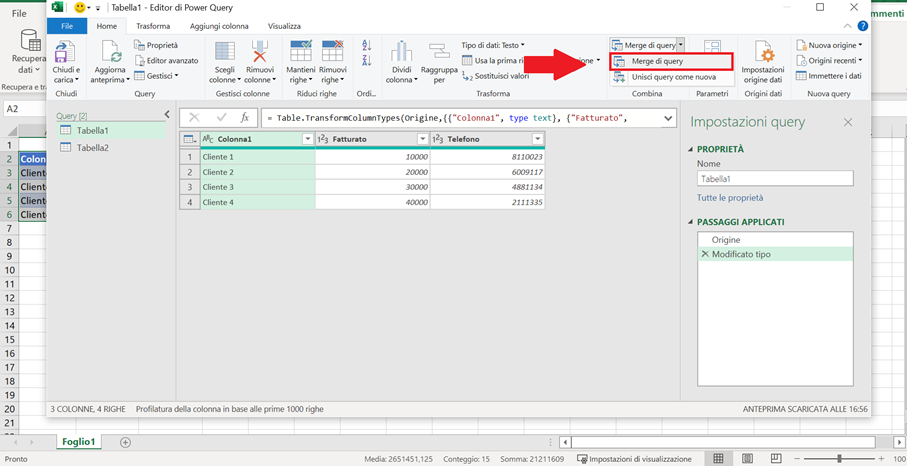Switch to the Visualizza tab

284,26
